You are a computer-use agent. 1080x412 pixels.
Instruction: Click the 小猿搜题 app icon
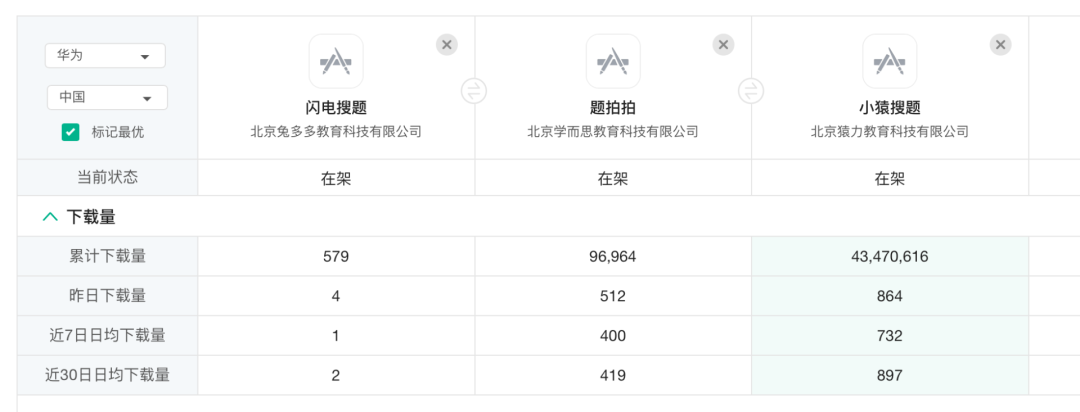pos(890,61)
